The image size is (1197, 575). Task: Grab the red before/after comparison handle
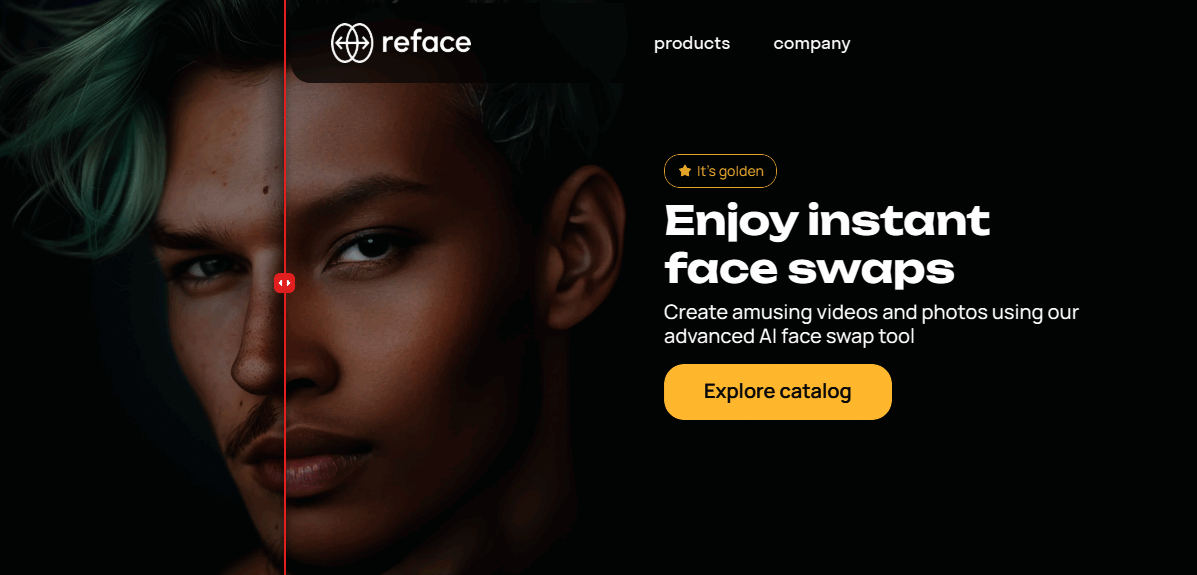click(x=285, y=283)
